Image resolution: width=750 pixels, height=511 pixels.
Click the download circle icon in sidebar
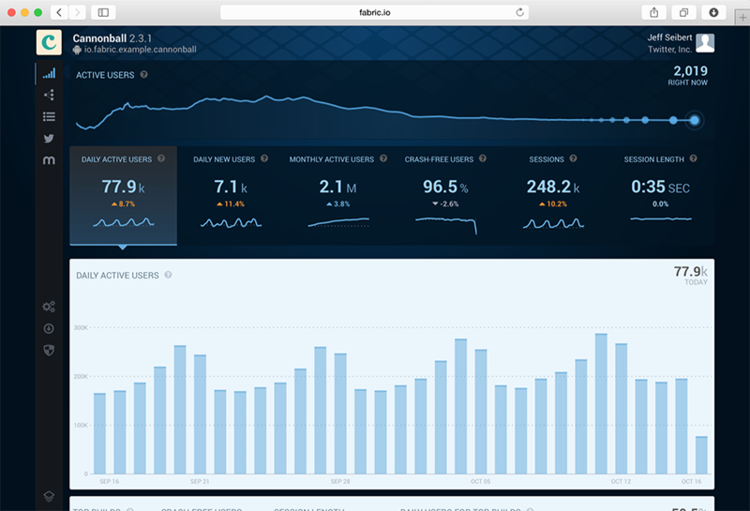(48, 328)
